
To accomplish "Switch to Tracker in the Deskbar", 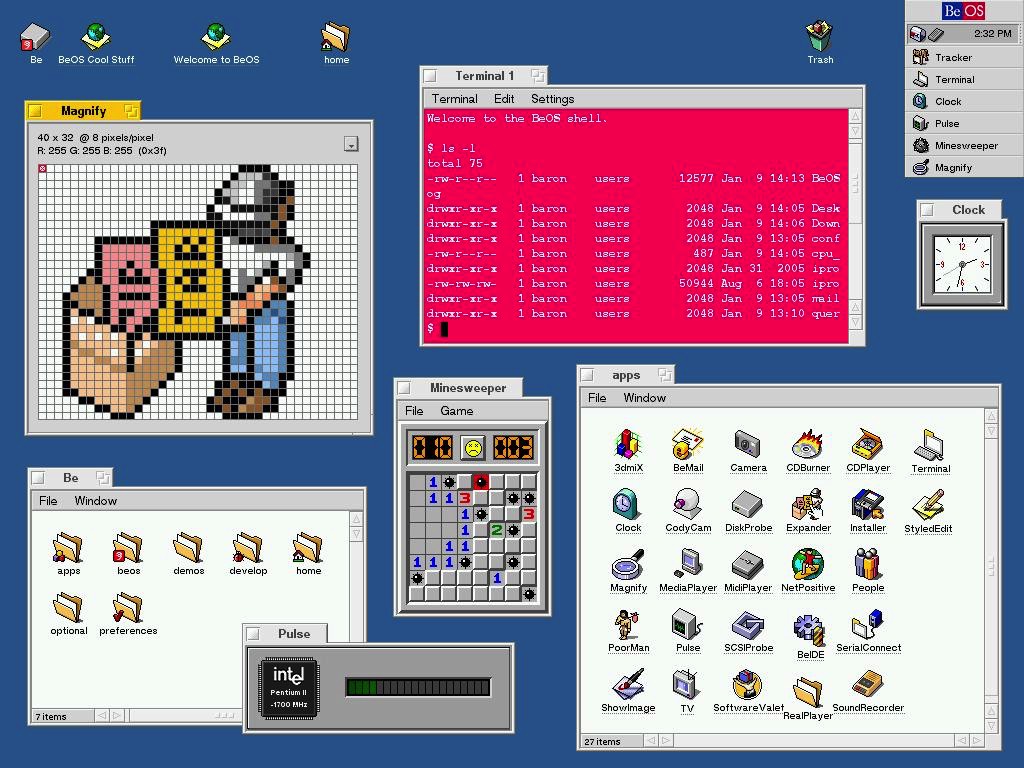I will point(964,57).
